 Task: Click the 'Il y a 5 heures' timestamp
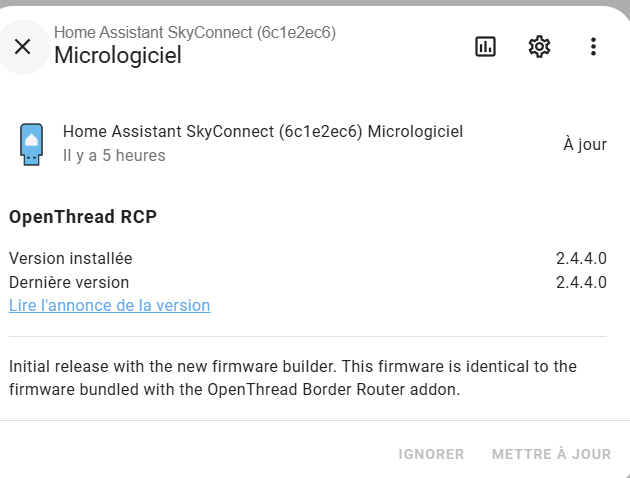click(x=114, y=155)
